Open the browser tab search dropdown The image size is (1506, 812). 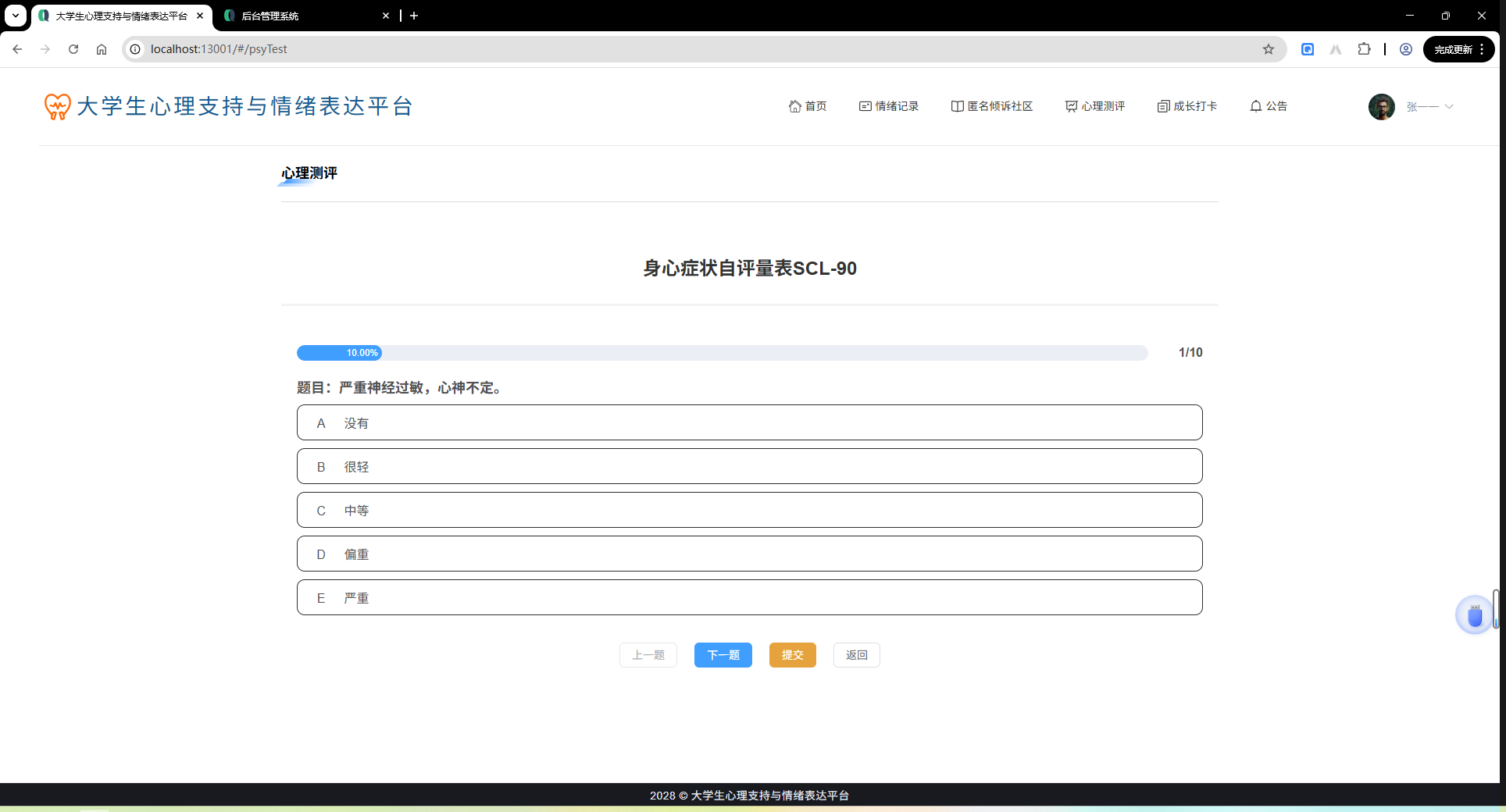pos(16,16)
